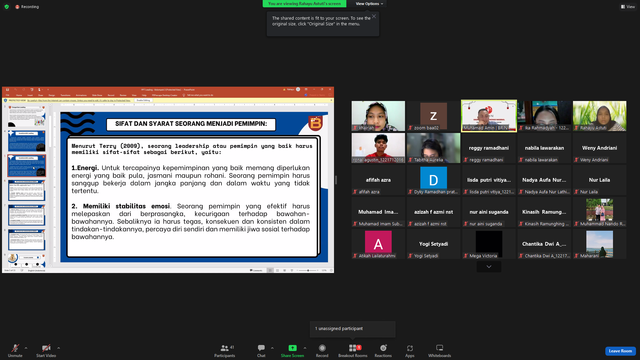Click Enable Editing in the Protected View bar
This screenshot has width=640, height=360.
[x=143, y=100]
